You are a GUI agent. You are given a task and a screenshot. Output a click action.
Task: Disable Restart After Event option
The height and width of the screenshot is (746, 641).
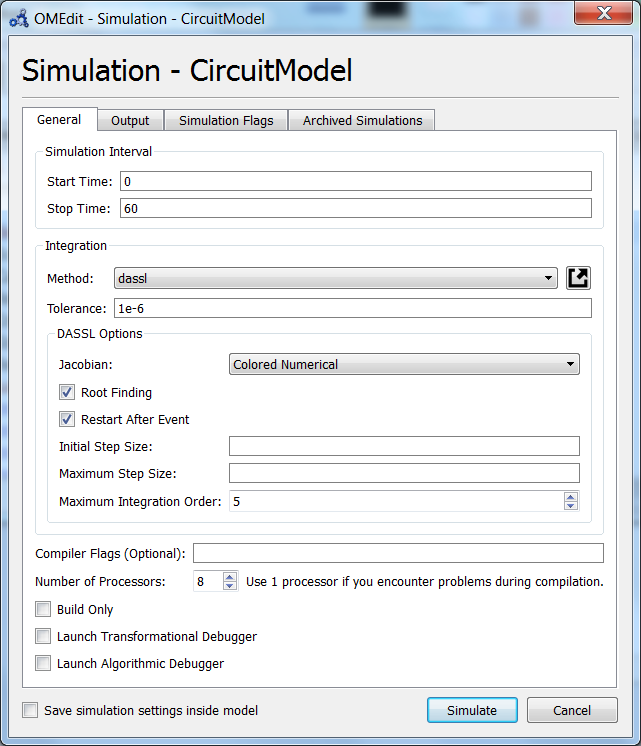[67, 420]
